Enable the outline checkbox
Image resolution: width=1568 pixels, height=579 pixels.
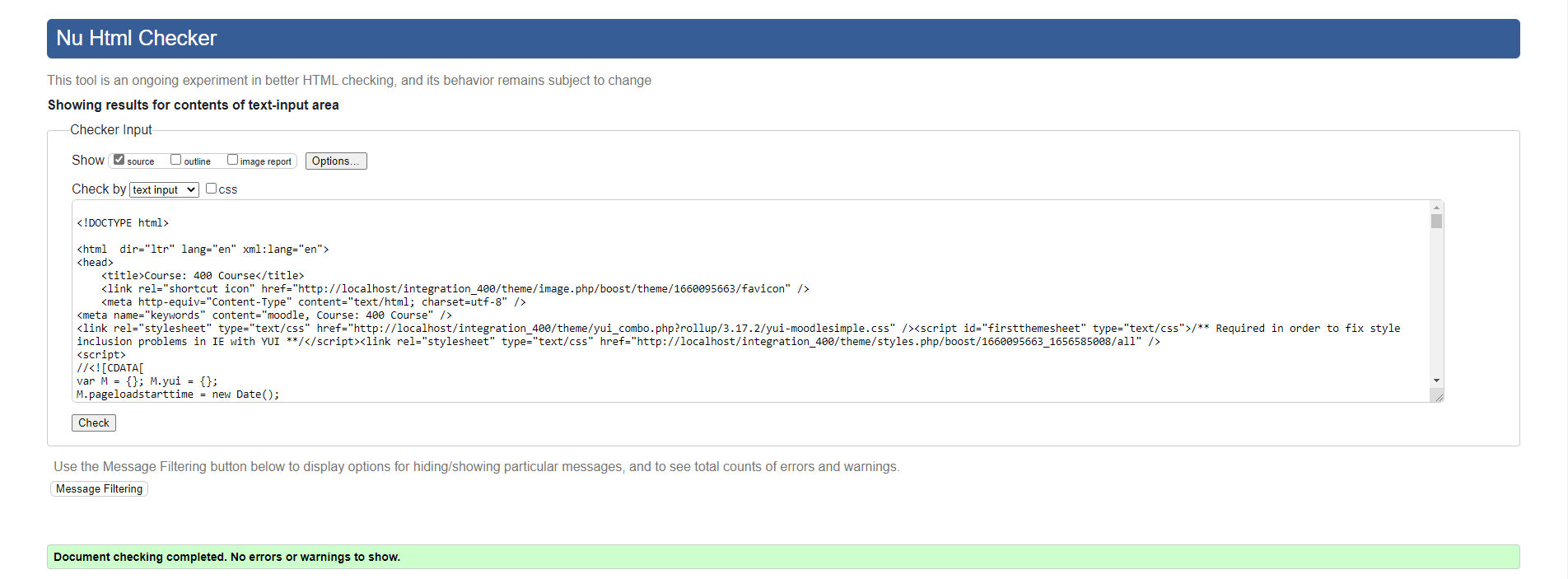point(175,160)
